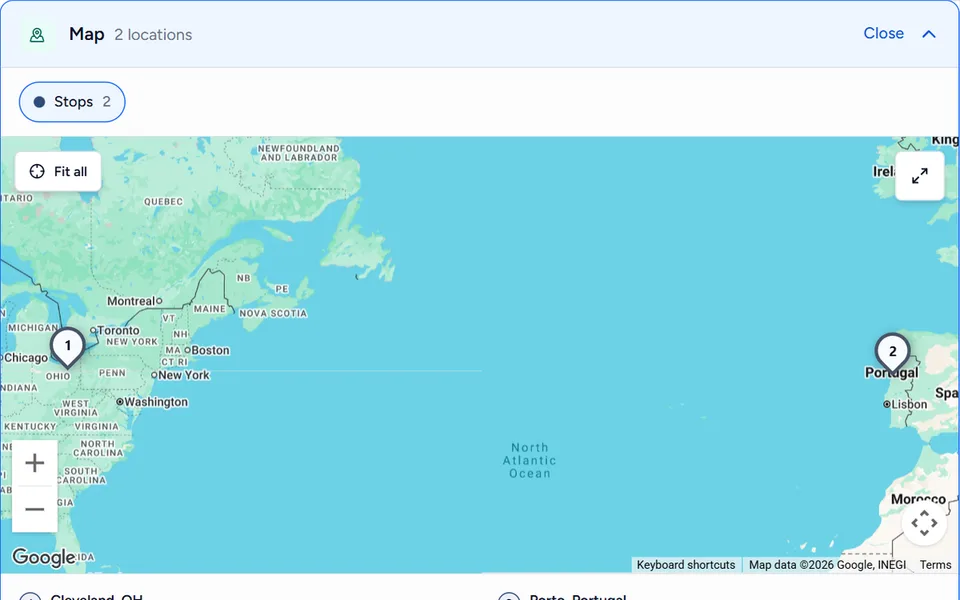Open map camera pan controls

coord(924,523)
